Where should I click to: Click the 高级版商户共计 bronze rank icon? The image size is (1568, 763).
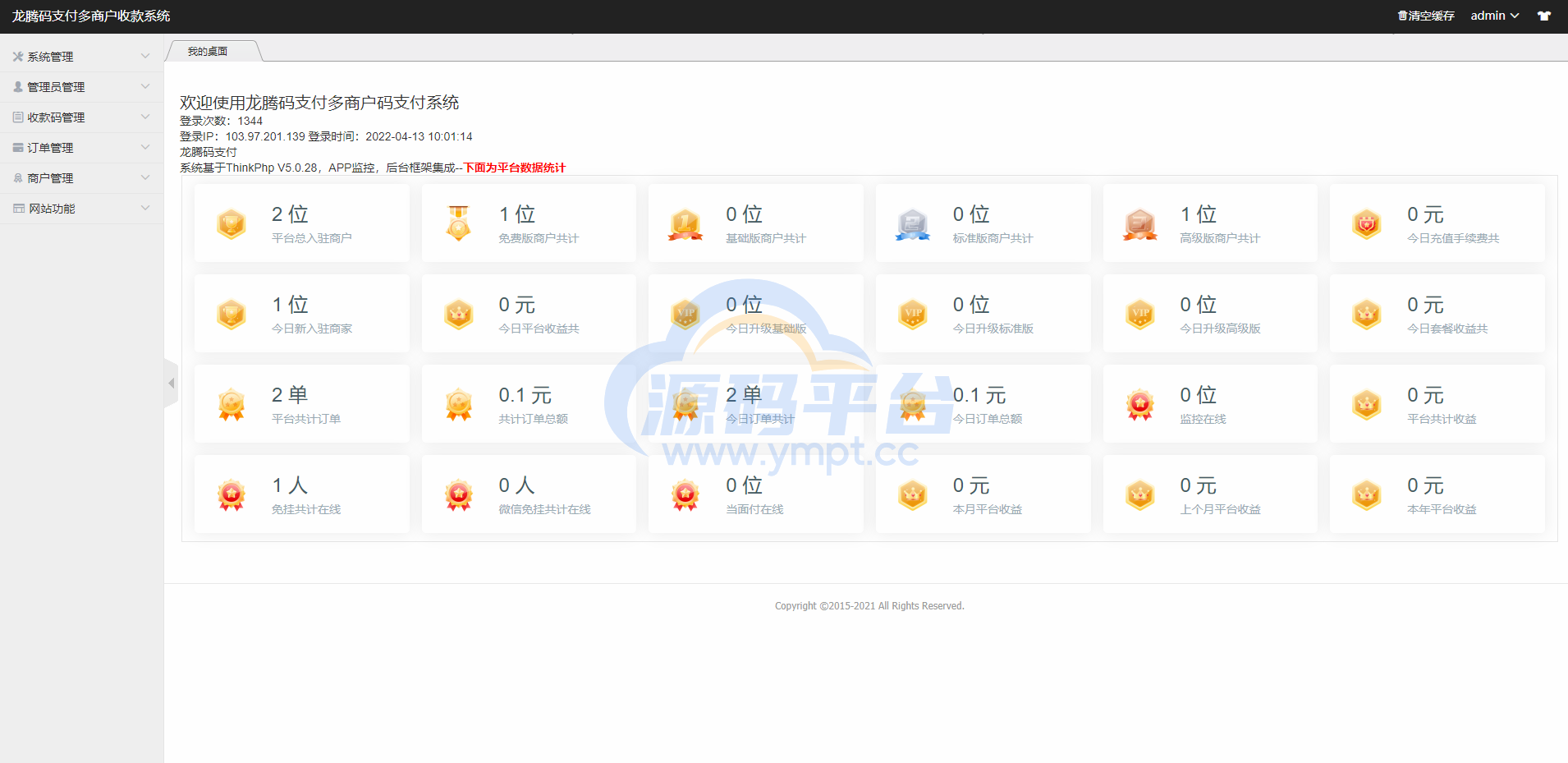[x=1140, y=223]
